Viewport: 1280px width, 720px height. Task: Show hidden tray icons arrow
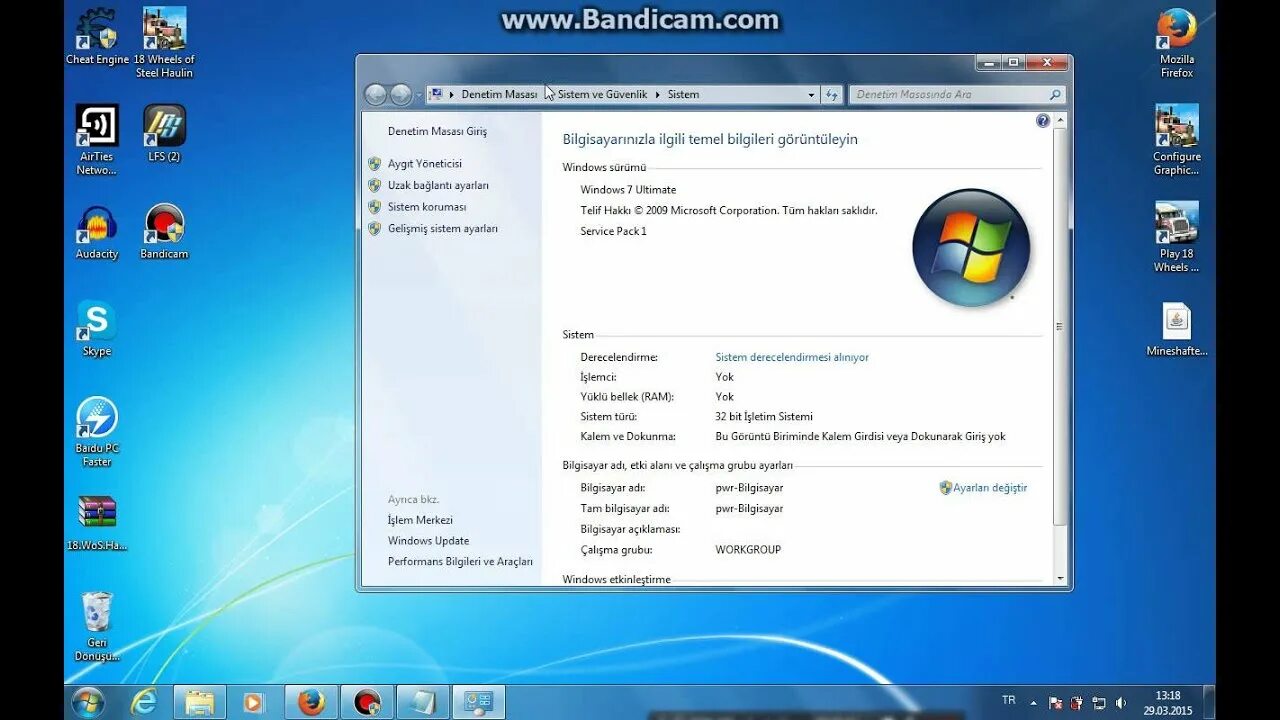1033,703
